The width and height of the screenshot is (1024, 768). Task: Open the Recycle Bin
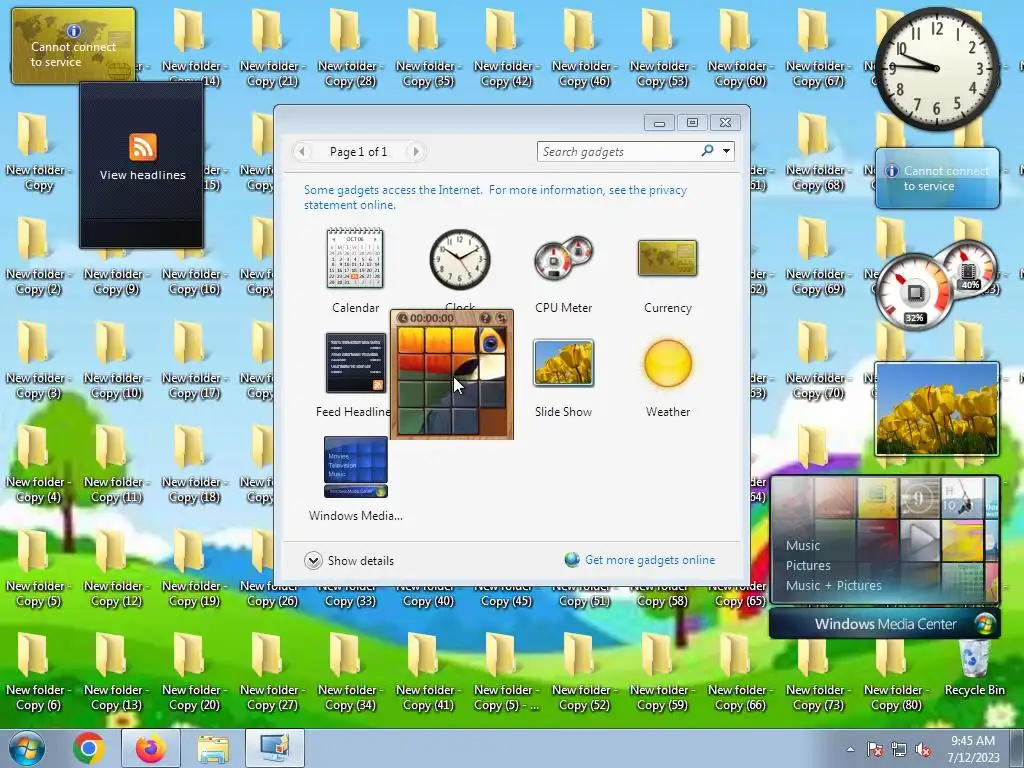coord(974,667)
